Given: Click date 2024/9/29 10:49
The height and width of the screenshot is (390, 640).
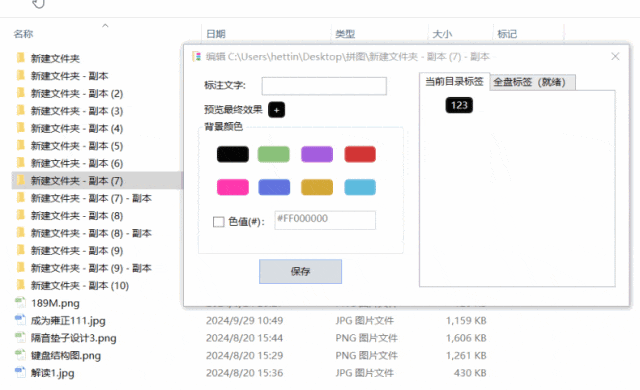Looking at the screenshot, I should pos(244,320).
